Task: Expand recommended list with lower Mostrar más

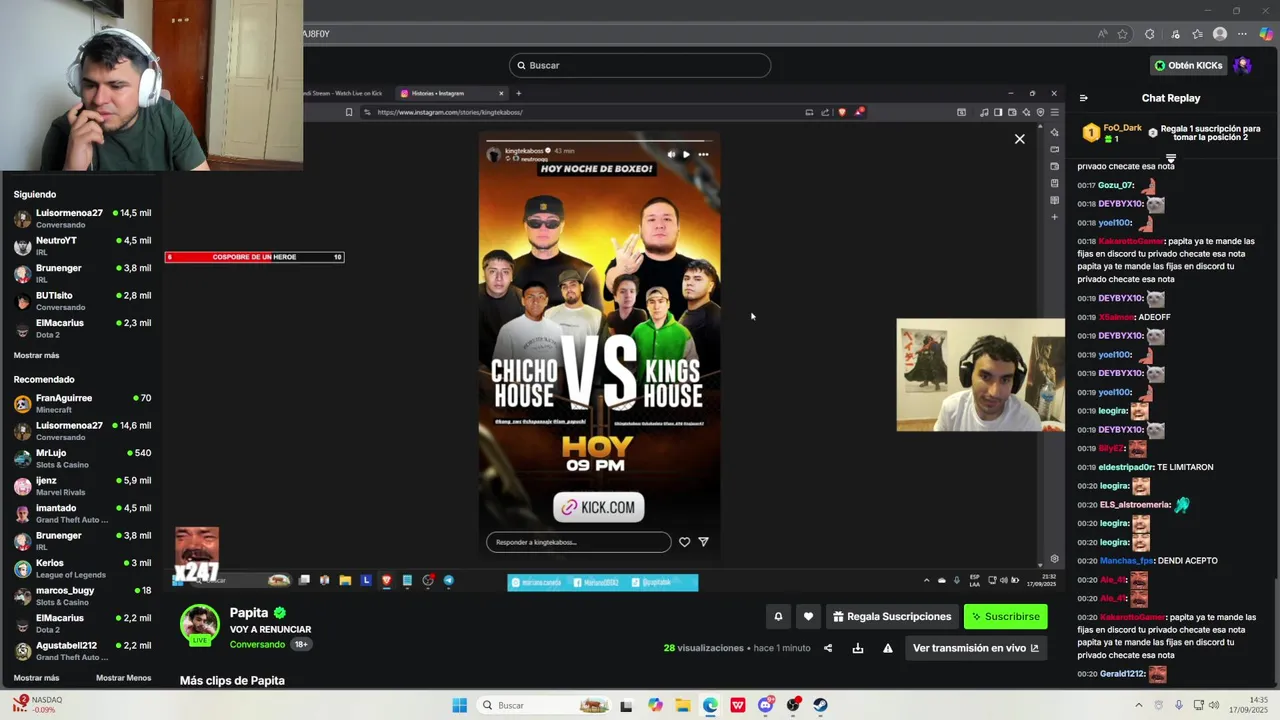Action: pyautogui.click(x=36, y=678)
